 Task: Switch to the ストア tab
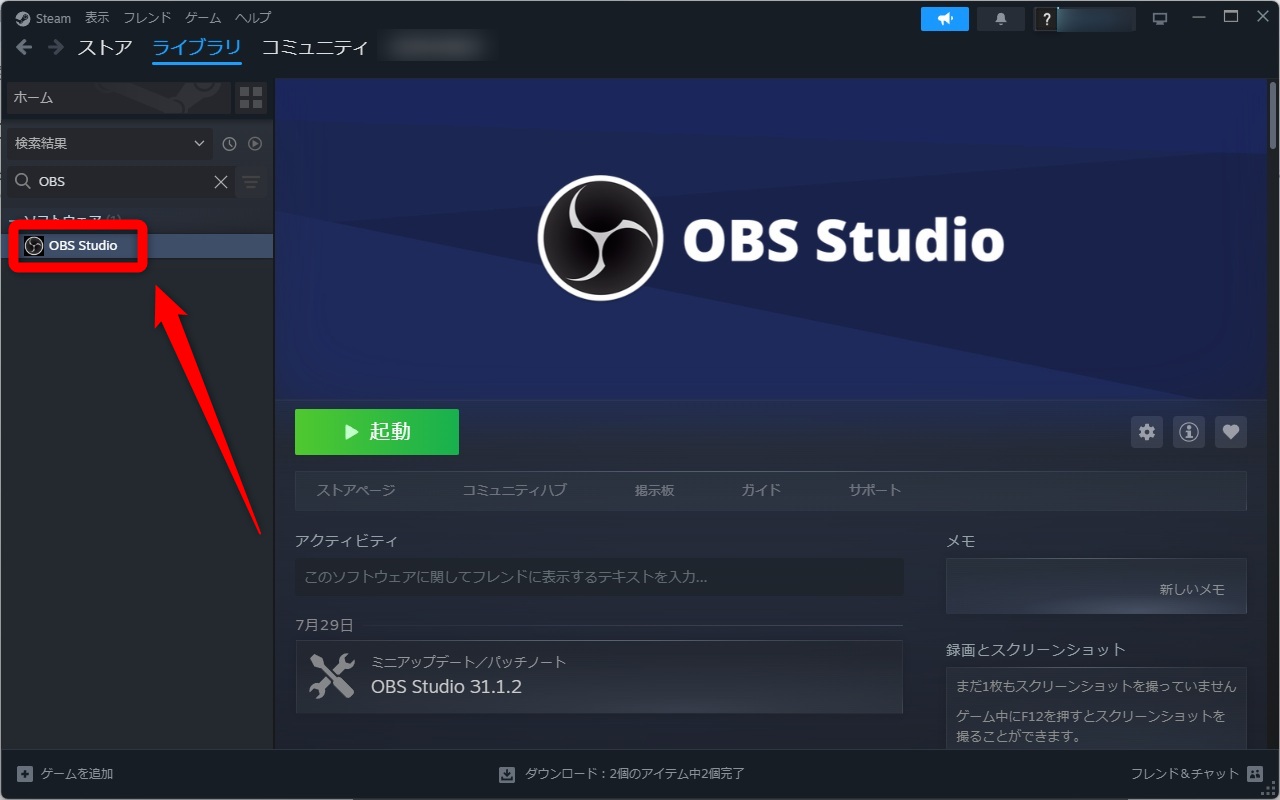pyautogui.click(x=105, y=47)
